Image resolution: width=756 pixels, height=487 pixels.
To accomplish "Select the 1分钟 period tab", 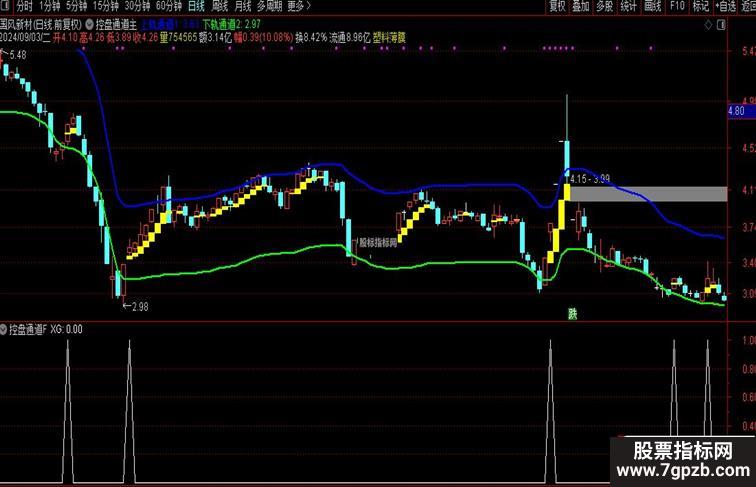I will 50,6.
